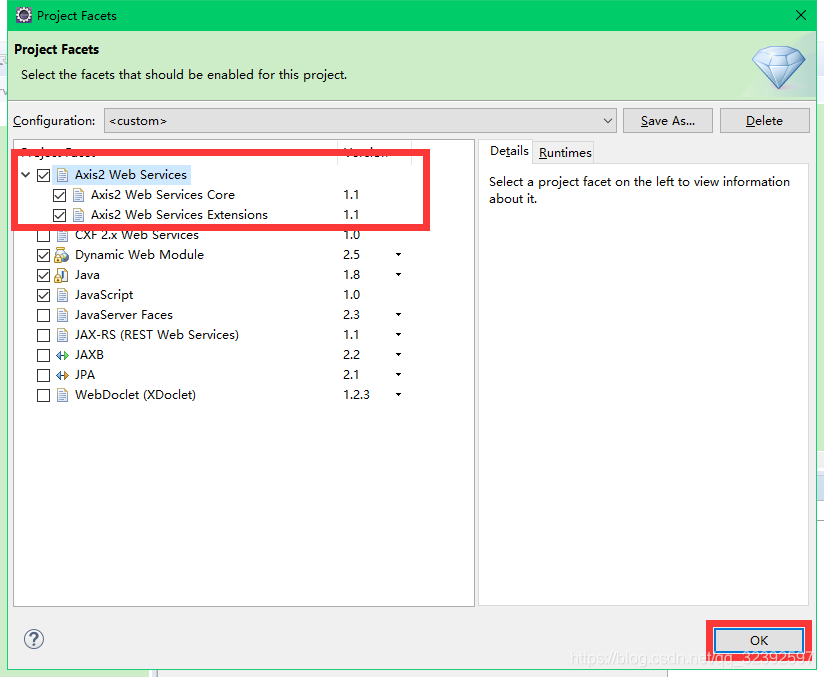Enable the CXF 2.x Web Services checkbox

tap(44, 235)
